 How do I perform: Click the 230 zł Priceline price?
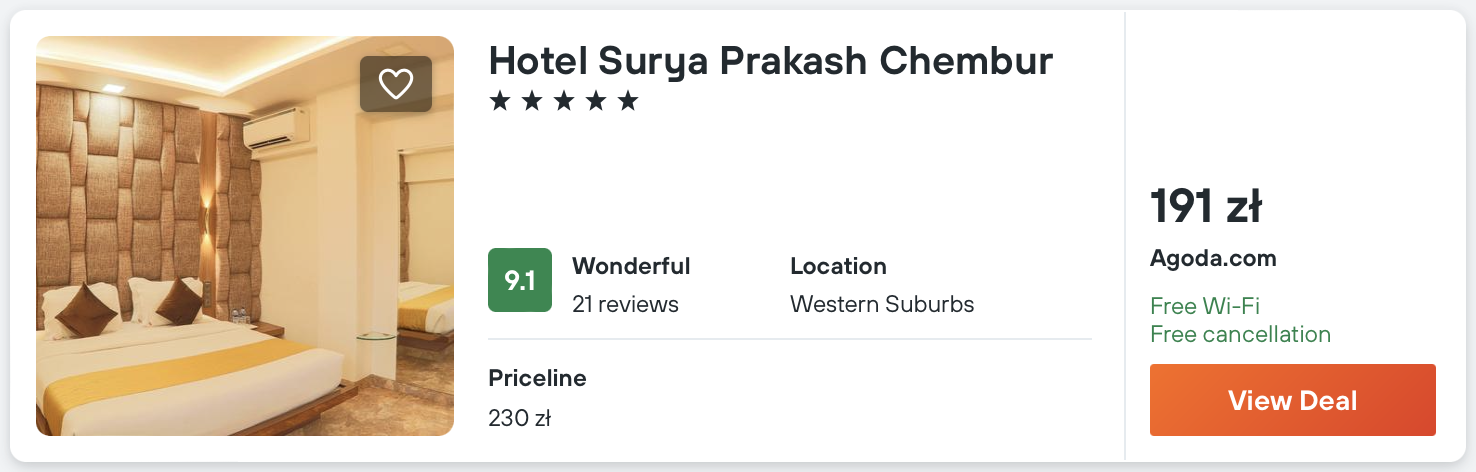click(x=519, y=418)
